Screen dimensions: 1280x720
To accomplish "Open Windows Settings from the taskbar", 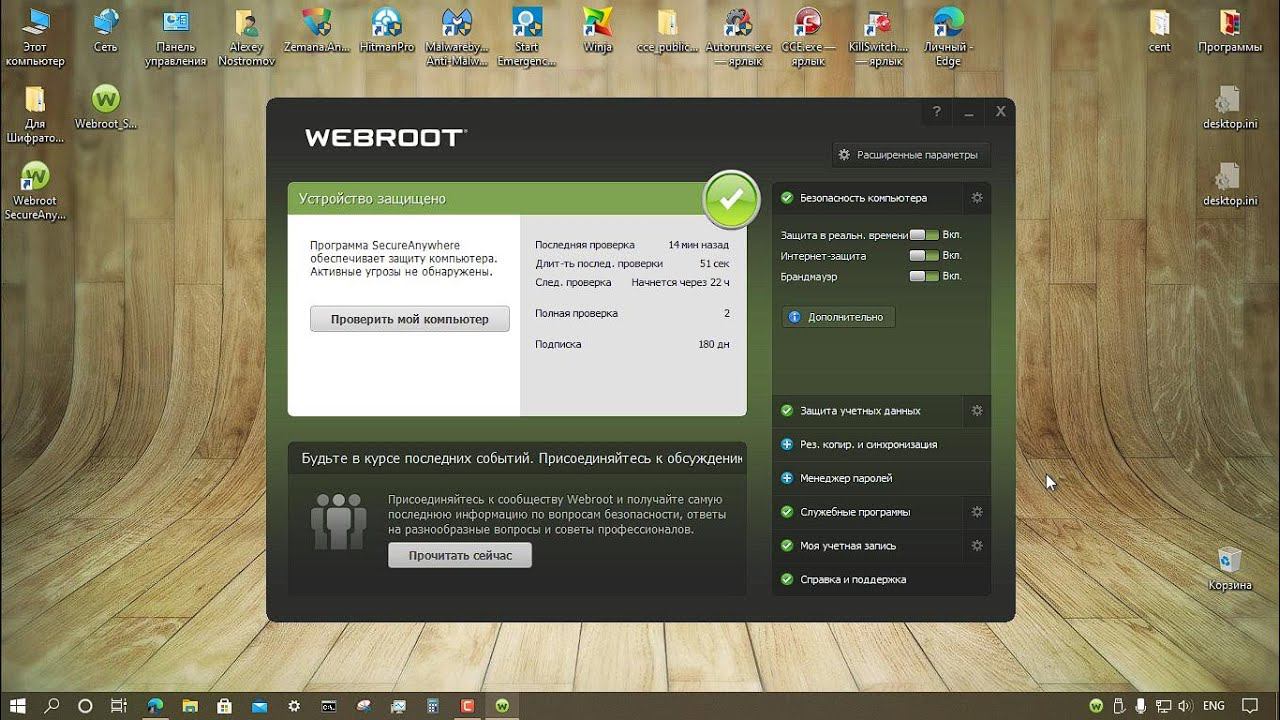I will [294, 706].
